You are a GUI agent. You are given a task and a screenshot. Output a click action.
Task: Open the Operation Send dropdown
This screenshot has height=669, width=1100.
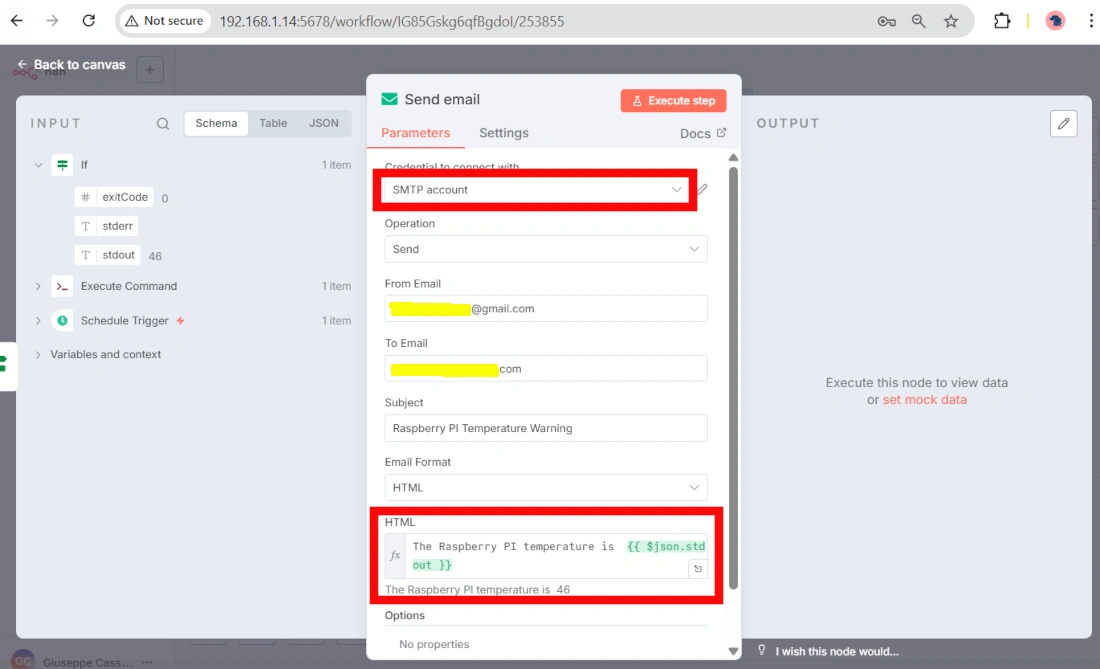click(545, 249)
